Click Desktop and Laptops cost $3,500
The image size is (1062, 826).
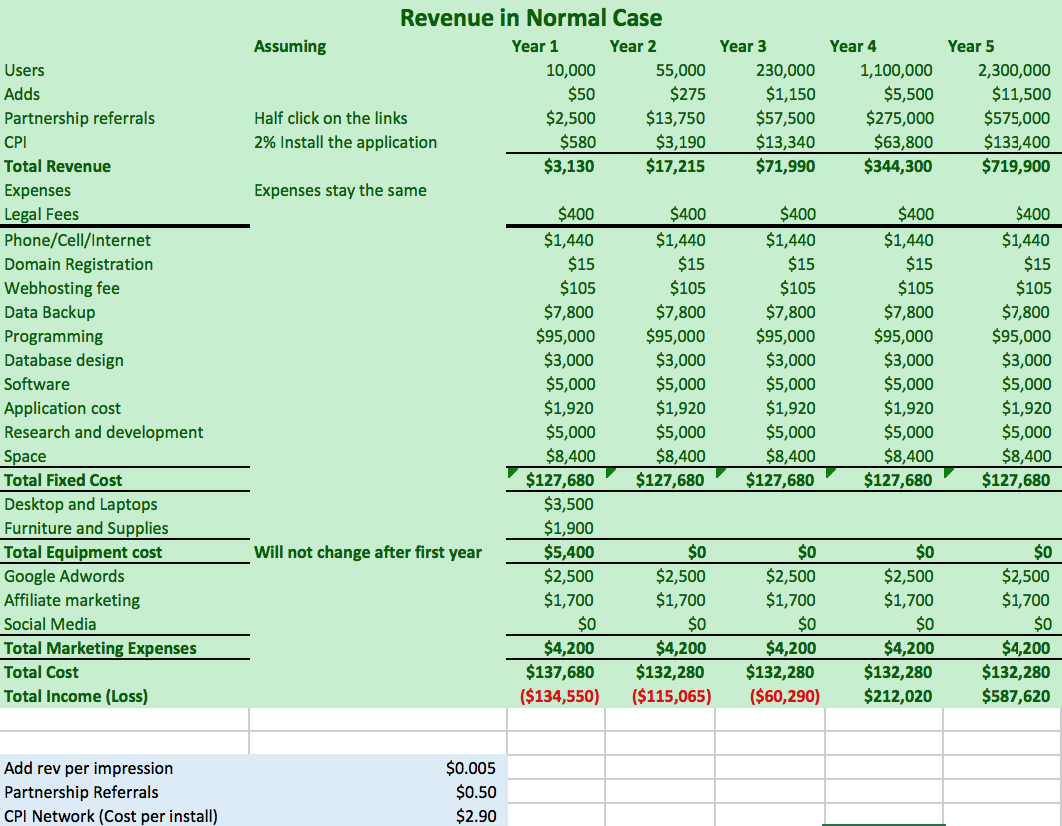tap(569, 504)
